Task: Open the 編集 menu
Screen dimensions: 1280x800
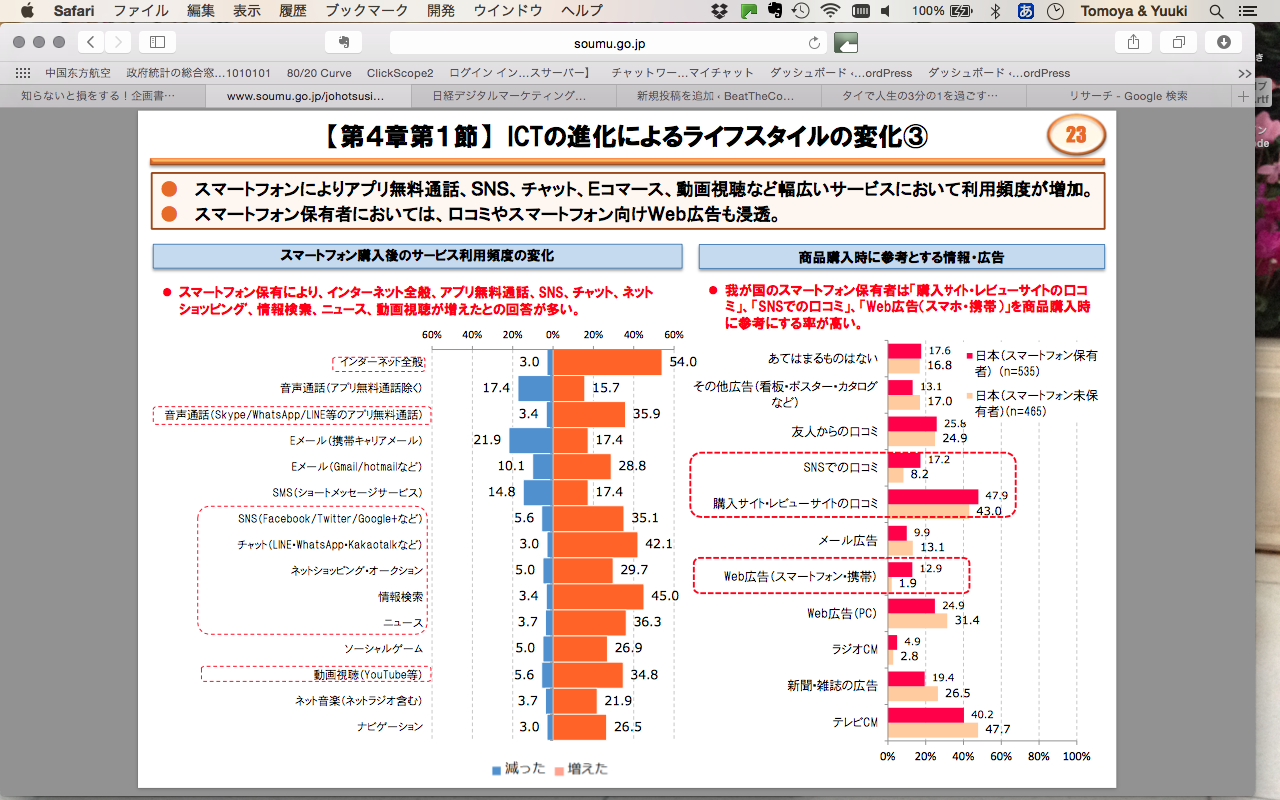Action: point(200,11)
